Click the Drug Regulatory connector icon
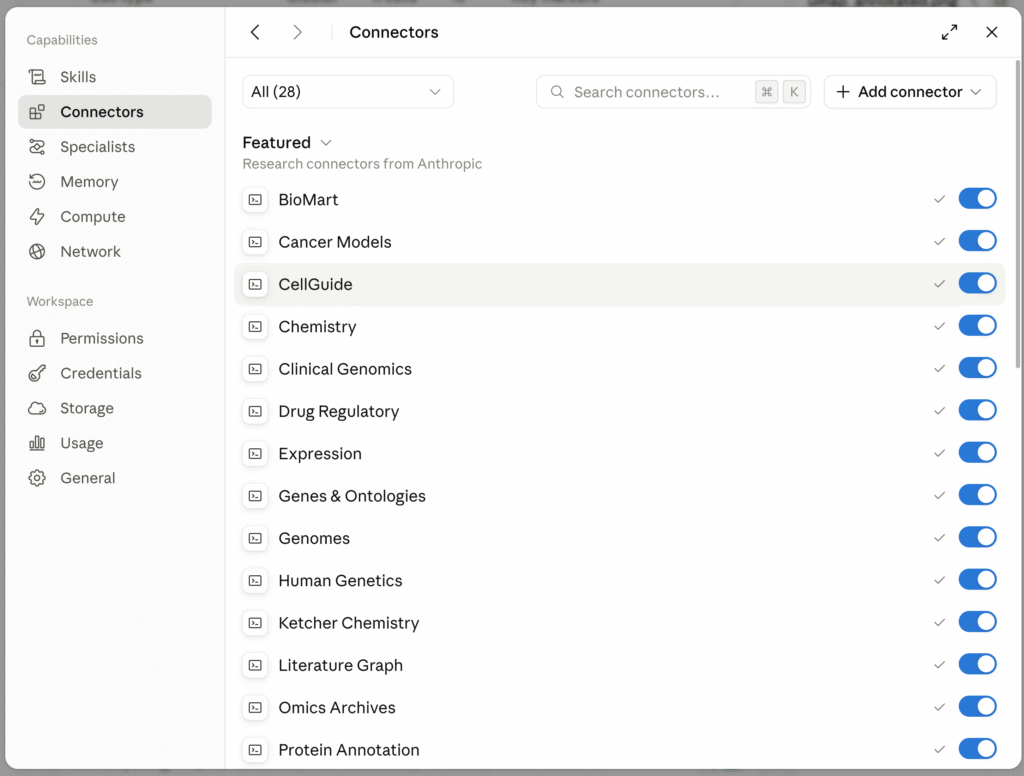The image size is (1024, 776). (255, 412)
